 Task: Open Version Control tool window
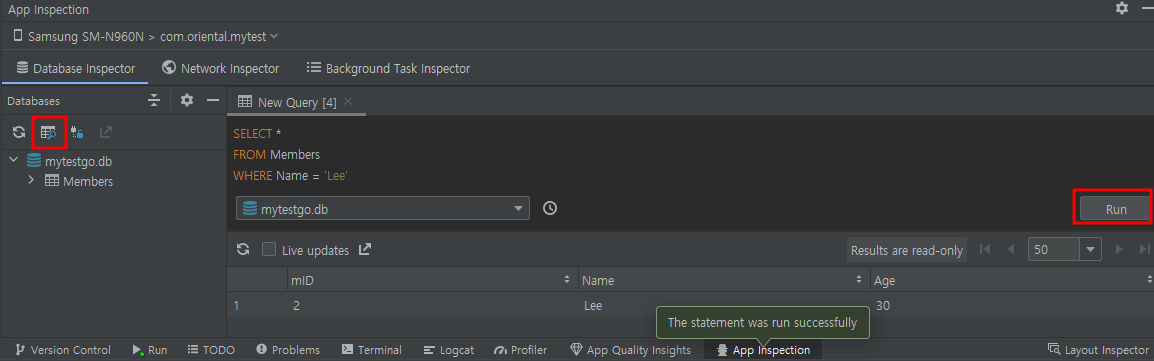click(x=63, y=350)
